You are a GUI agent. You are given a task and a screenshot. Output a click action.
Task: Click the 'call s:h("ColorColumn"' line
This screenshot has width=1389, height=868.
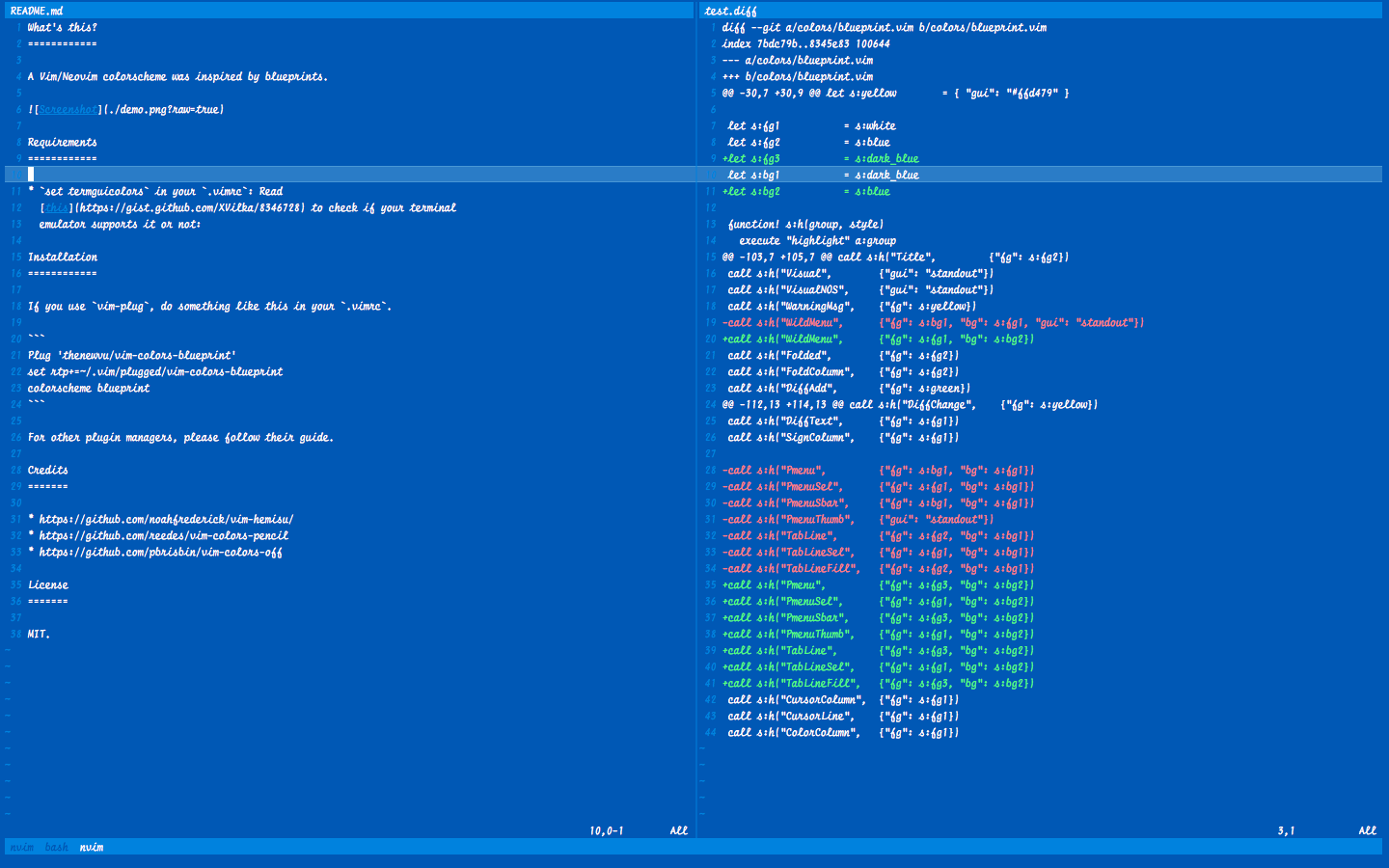pos(844,732)
